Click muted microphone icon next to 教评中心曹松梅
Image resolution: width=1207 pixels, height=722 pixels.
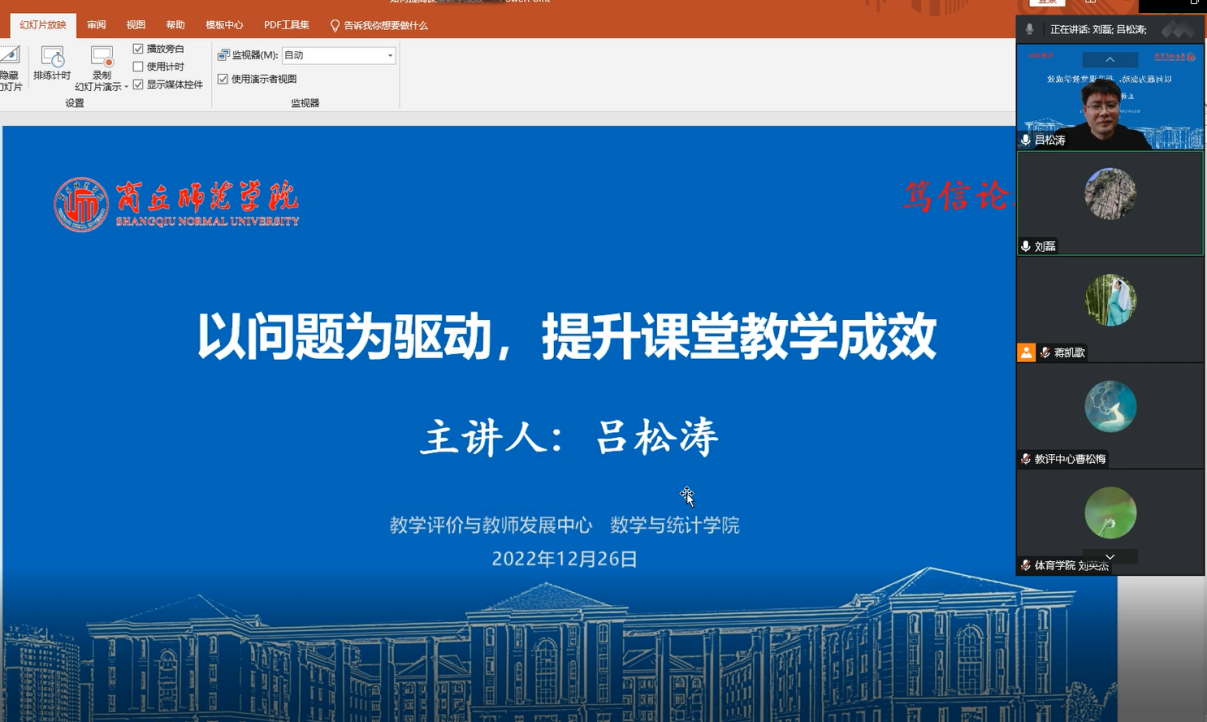[x=1026, y=459]
